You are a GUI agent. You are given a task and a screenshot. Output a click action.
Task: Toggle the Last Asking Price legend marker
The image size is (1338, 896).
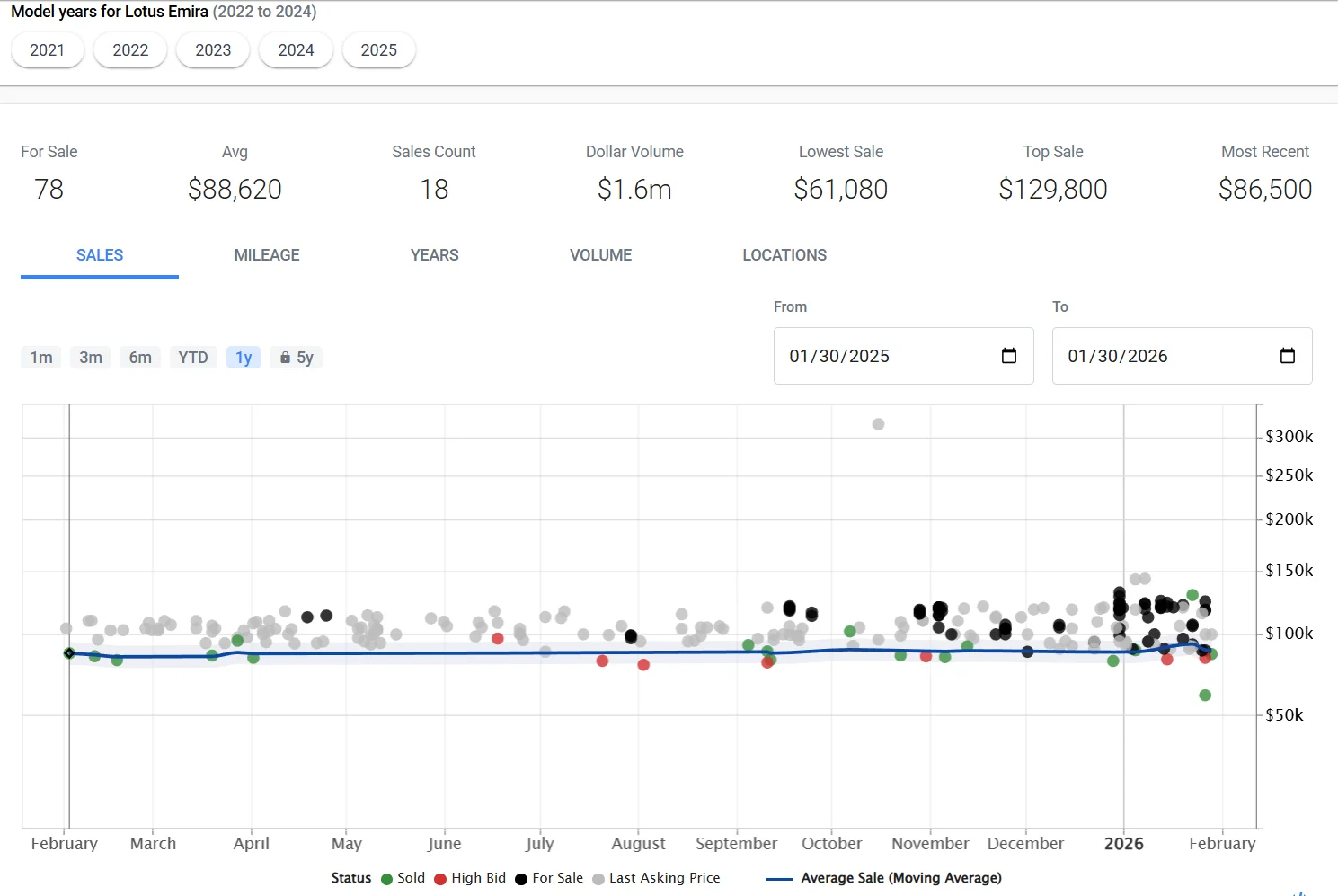(598, 879)
